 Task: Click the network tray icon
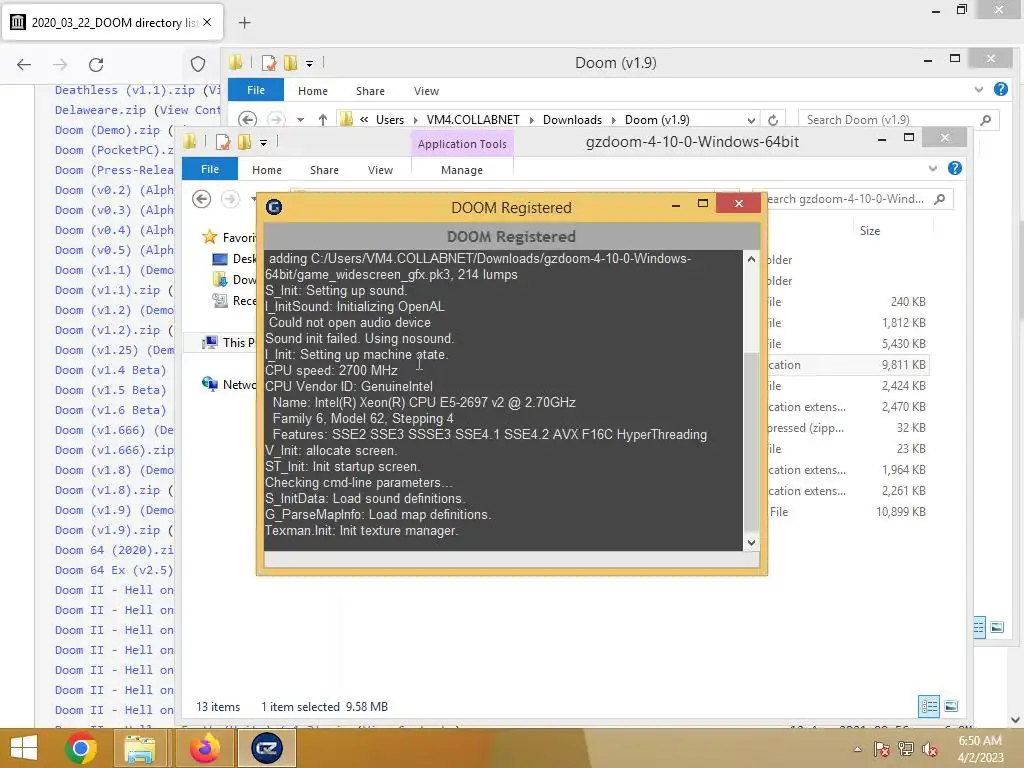coord(906,749)
